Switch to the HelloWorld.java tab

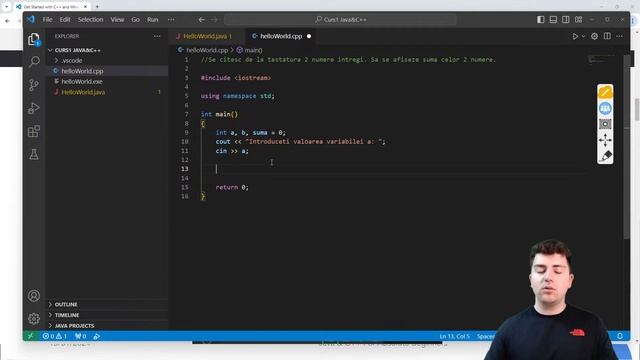coord(206,36)
